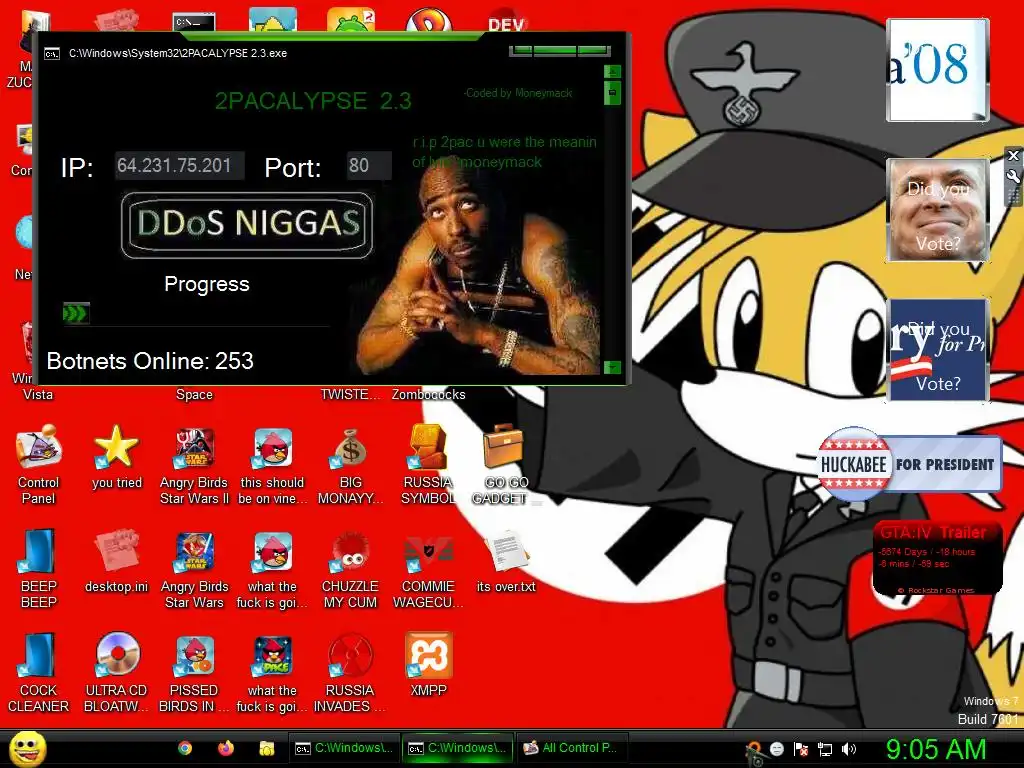Open the BEEP BEEP desktop icon

tap(39, 569)
